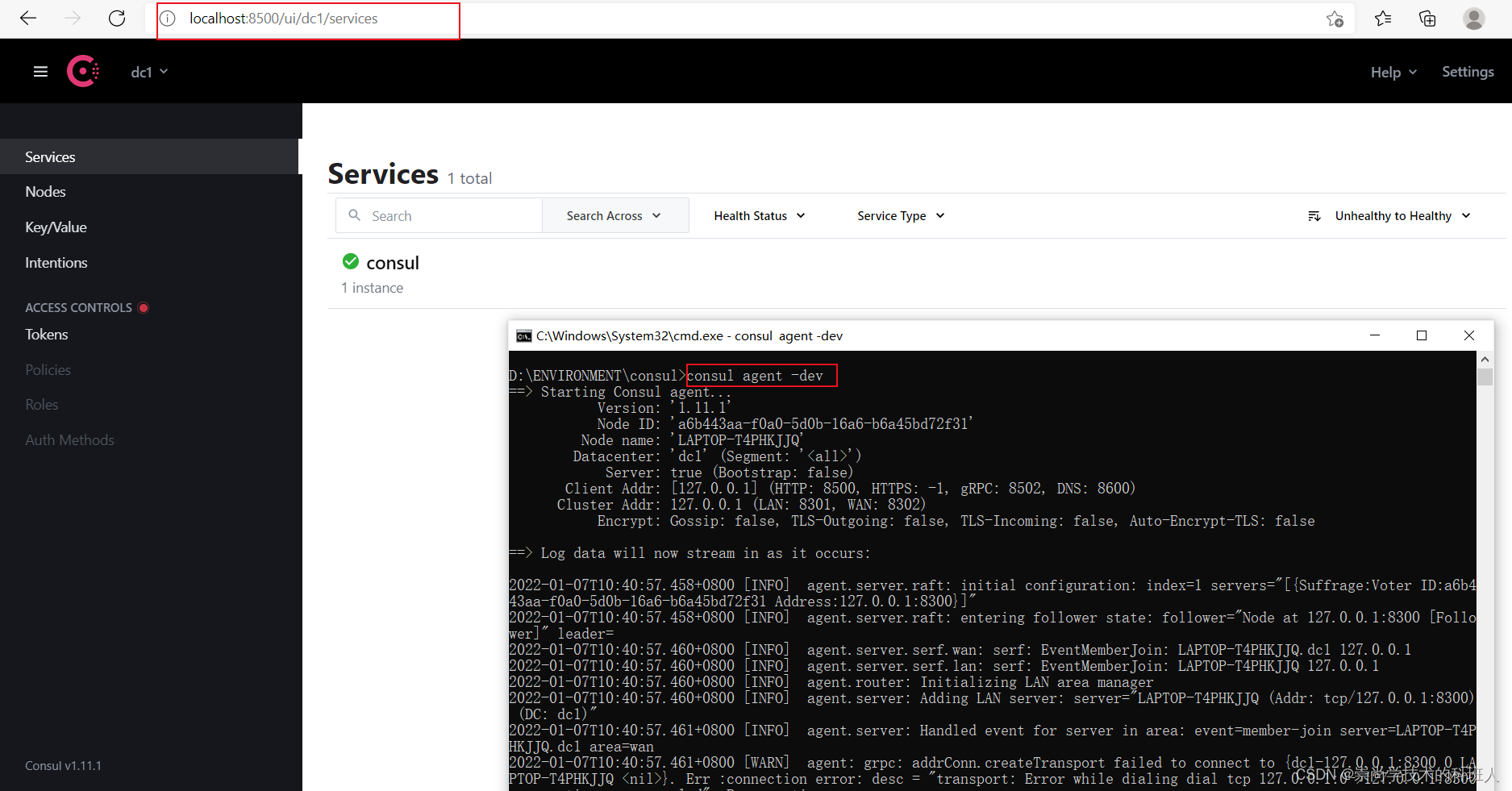Image resolution: width=1512 pixels, height=791 pixels.
Task: Click the browser back arrow
Action: pos(28,19)
